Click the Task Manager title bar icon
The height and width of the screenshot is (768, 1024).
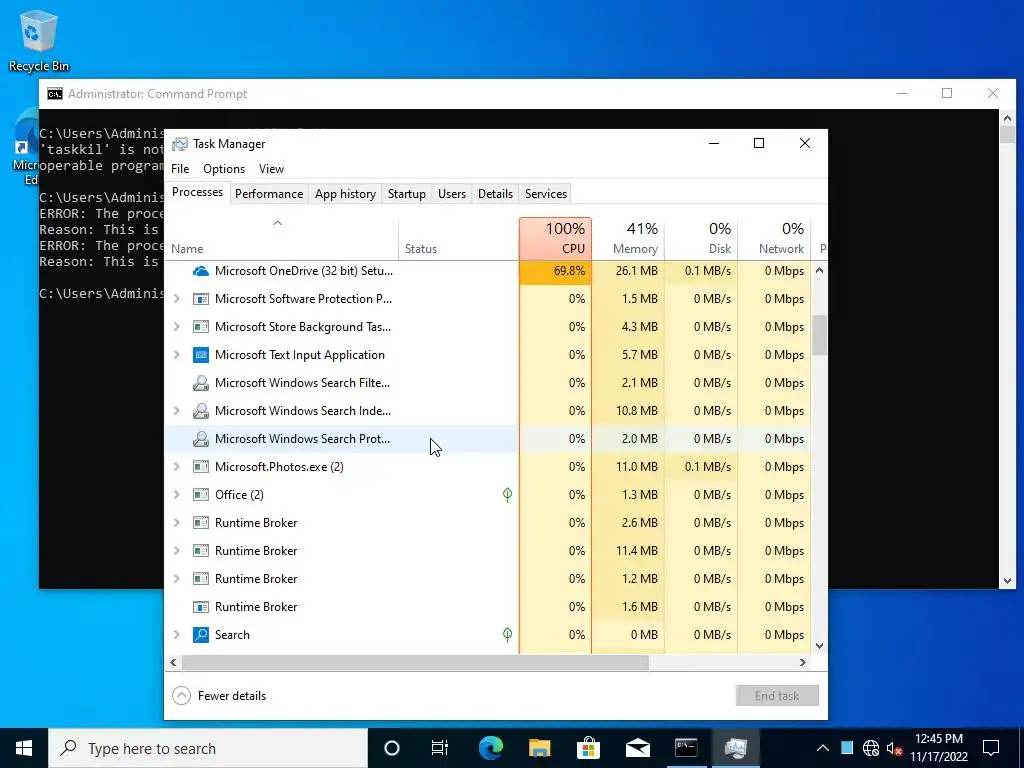pos(180,144)
